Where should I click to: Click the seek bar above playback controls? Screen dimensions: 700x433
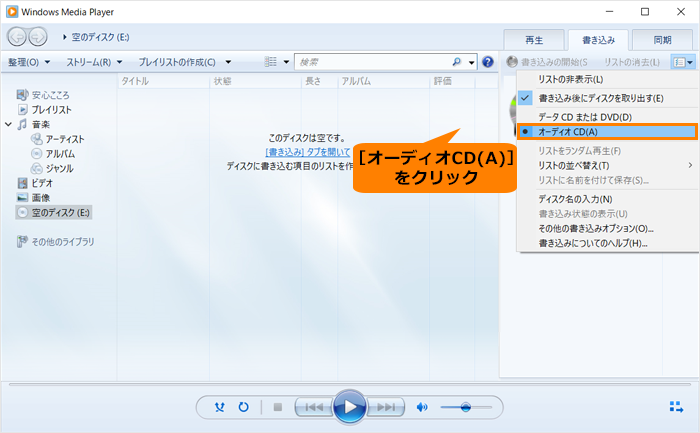pyautogui.click(x=350, y=384)
